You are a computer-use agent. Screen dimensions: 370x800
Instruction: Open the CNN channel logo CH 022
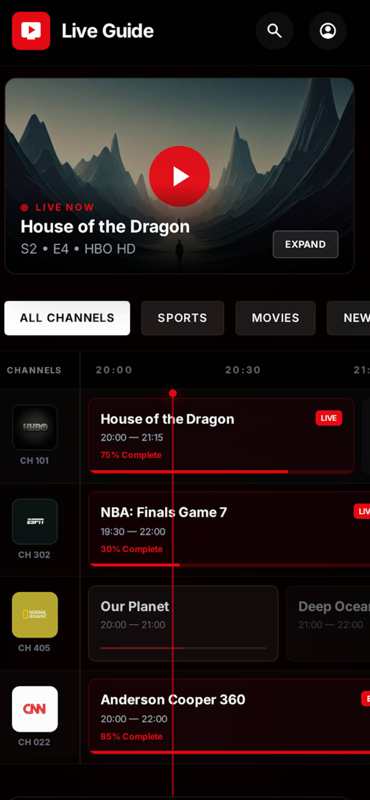click(x=35, y=709)
